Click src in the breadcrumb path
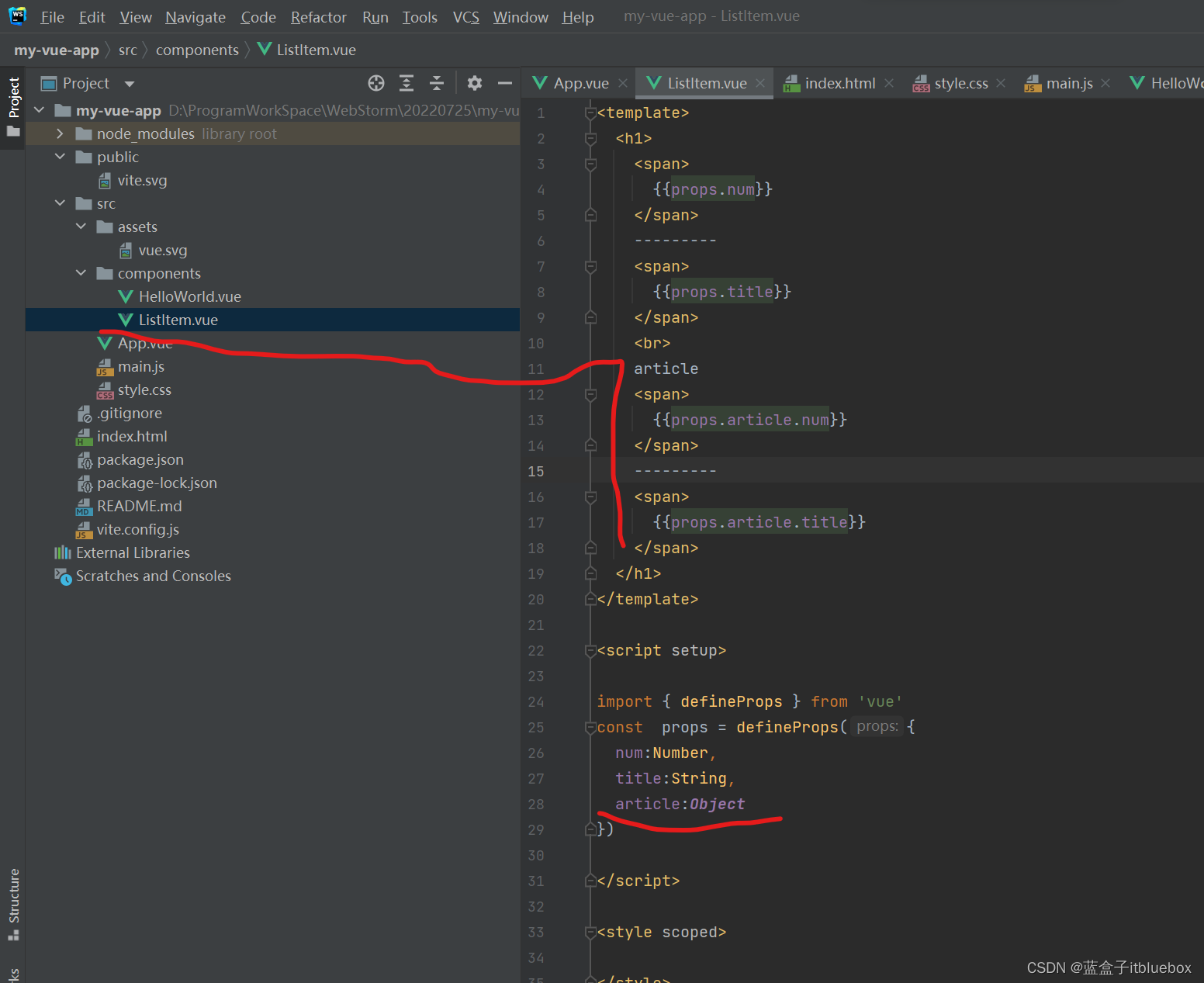1204x983 pixels. [128, 50]
